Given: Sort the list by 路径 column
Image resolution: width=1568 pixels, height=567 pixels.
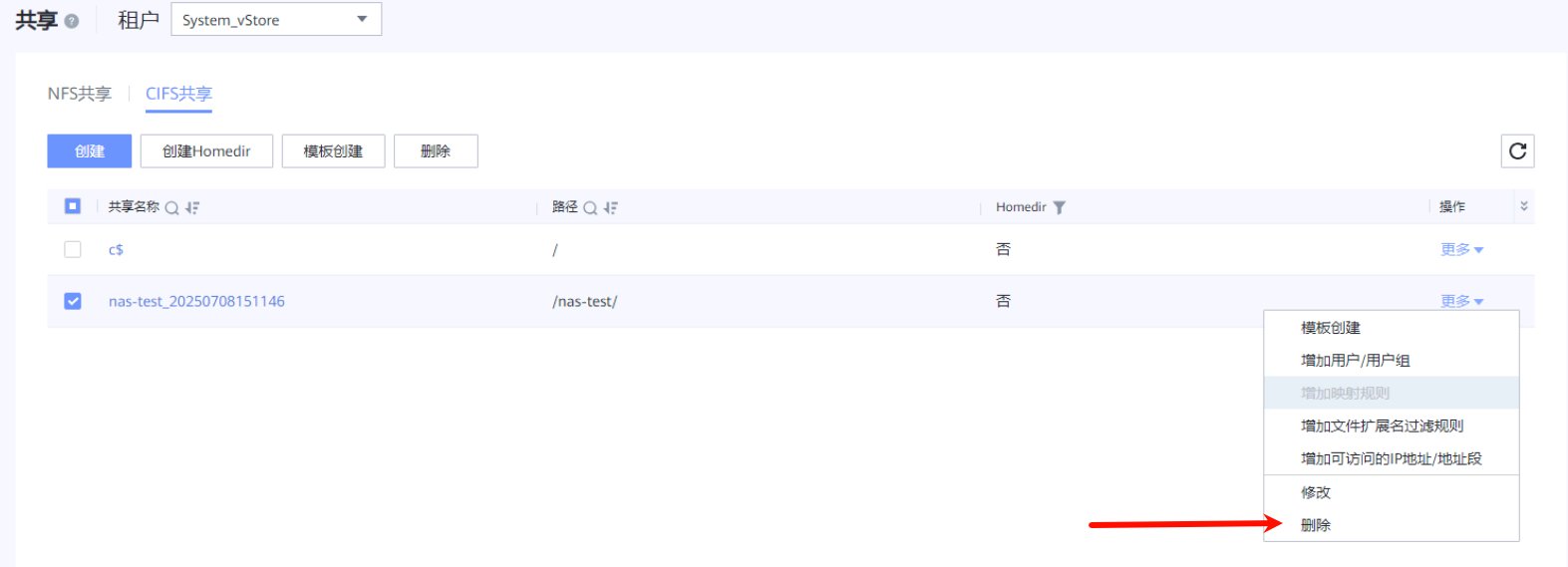Looking at the screenshot, I should [611, 208].
